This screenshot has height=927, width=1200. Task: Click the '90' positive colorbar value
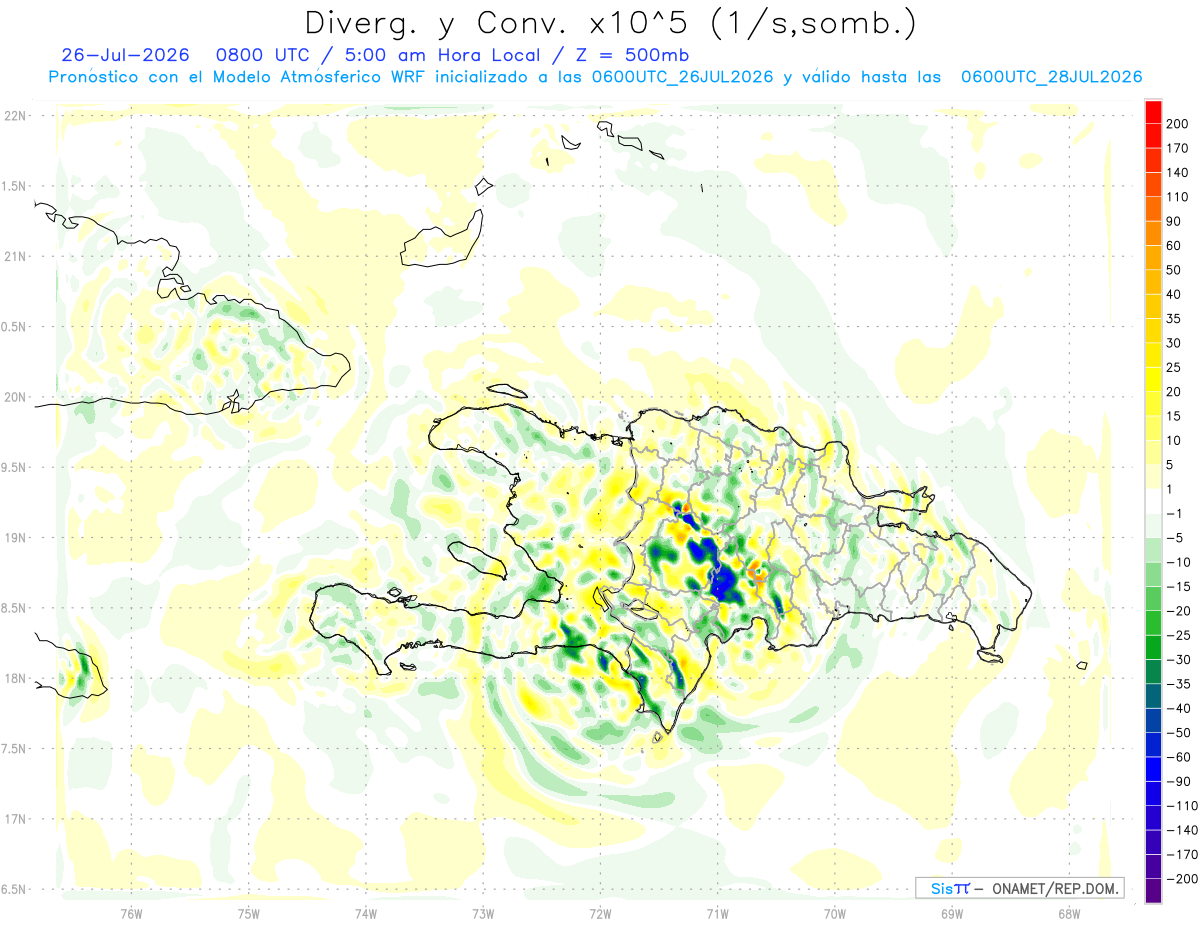[x=1174, y=221]
